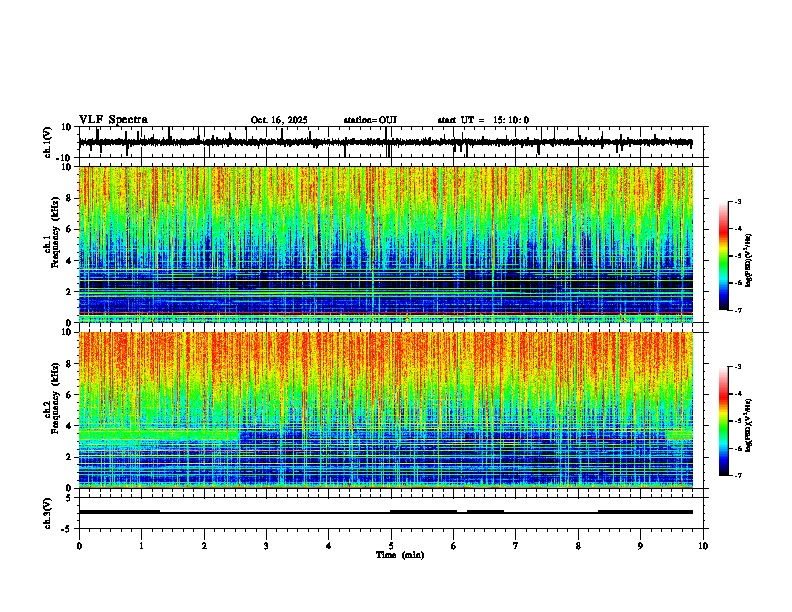The width and height of the screenshot is (792, 612).
Task: Click the "5" tick on ch.3(V) axis
Action: click(x=70, y=498)
